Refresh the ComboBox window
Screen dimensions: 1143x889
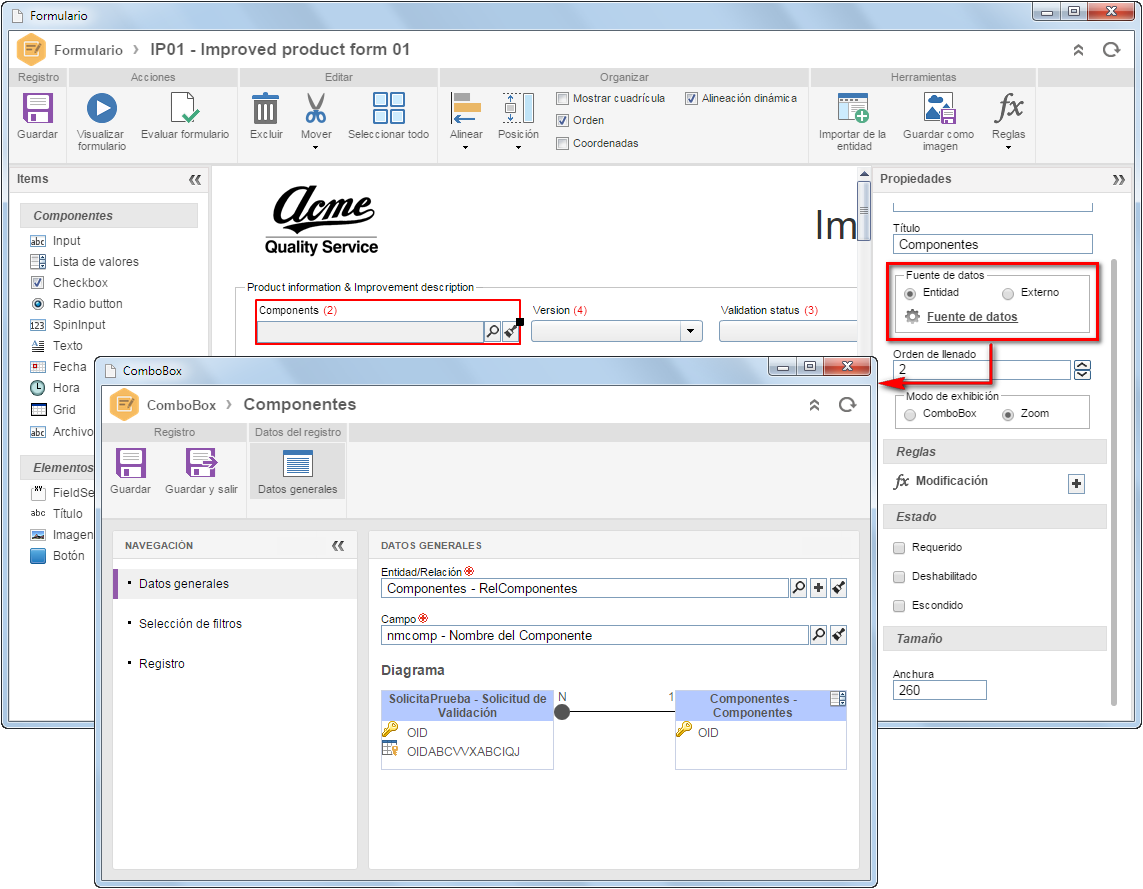846,404
